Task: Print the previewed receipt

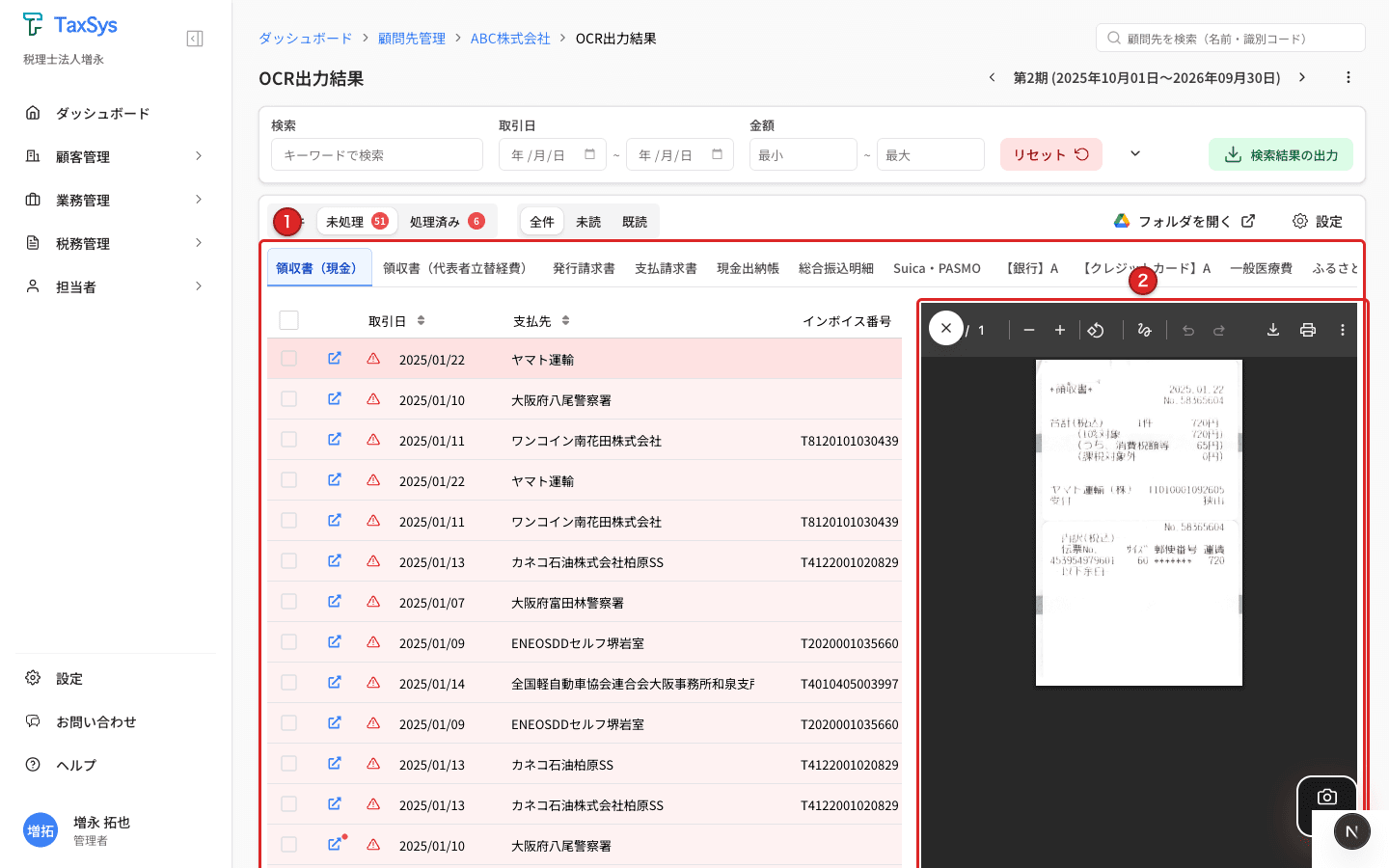Action: pos(1307,329)
